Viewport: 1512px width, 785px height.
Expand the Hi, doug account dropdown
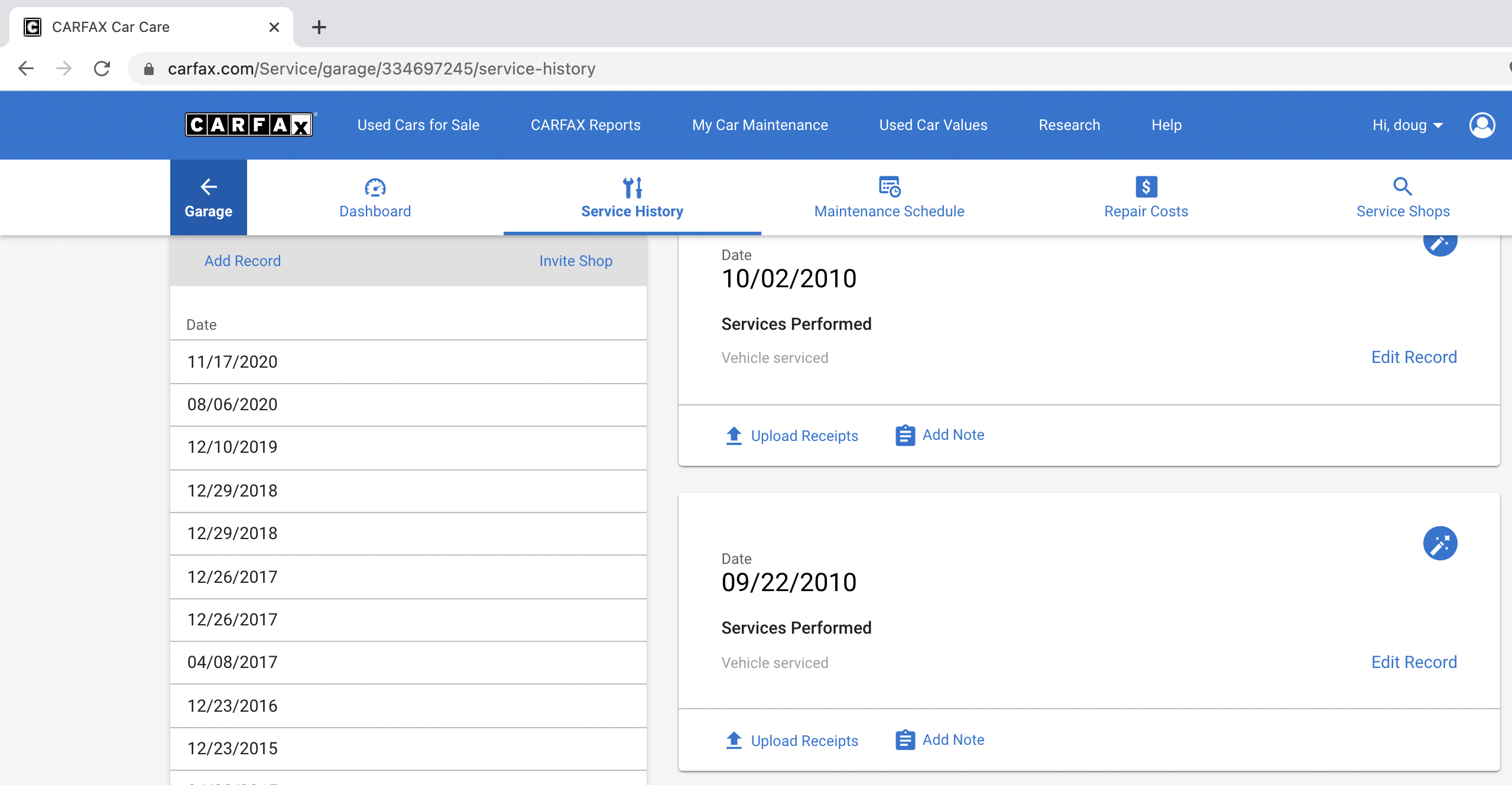tap(1407, 125)
